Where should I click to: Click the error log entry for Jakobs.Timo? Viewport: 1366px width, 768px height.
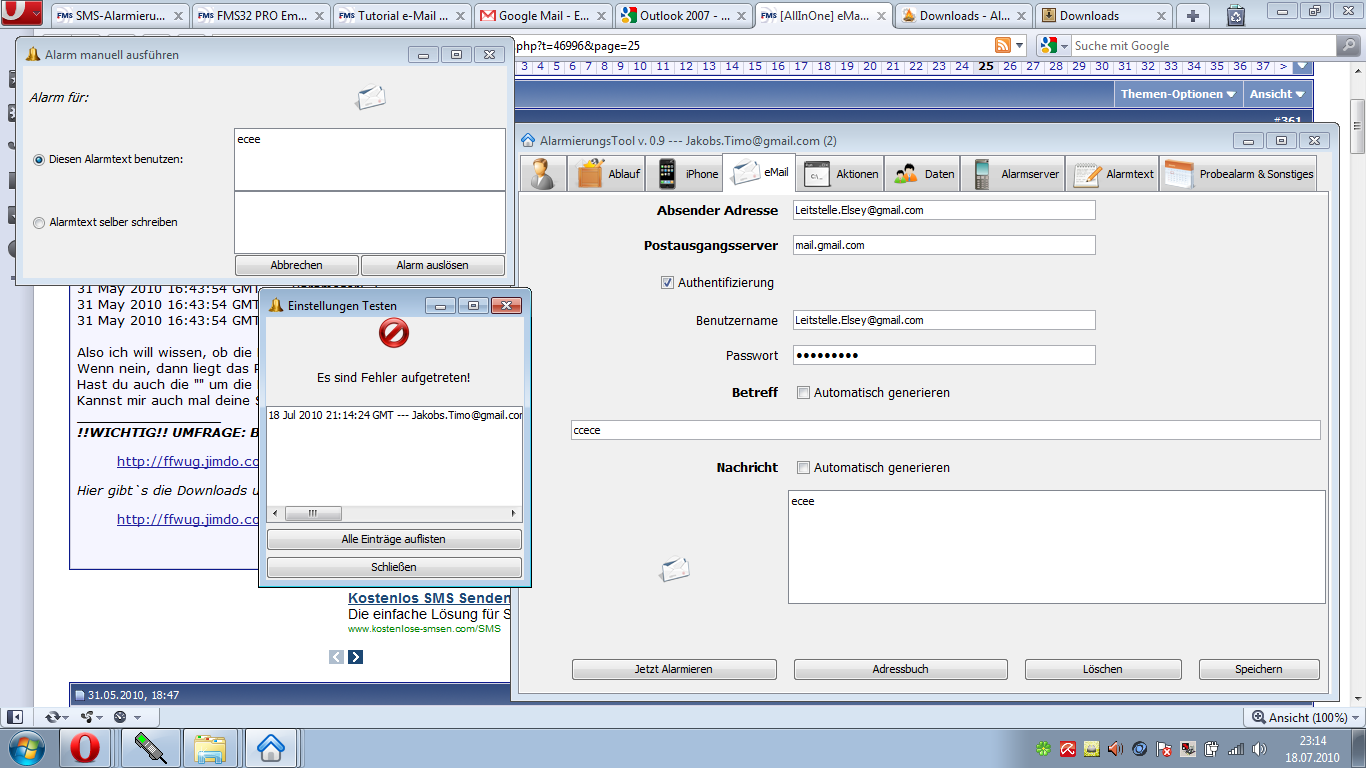[394, 415]
